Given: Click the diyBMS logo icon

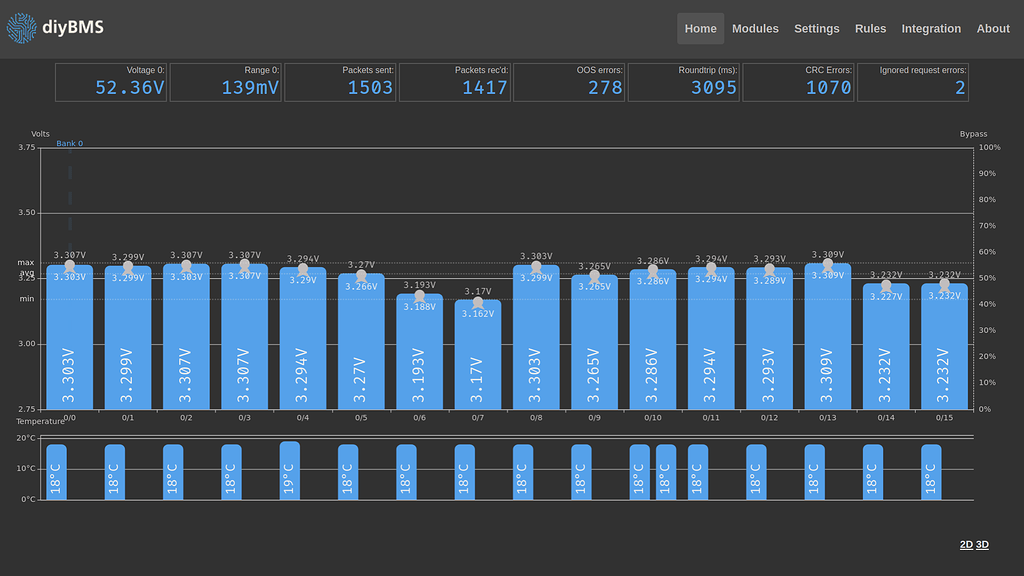Looking at the screenshot, I should pos(19,27).
